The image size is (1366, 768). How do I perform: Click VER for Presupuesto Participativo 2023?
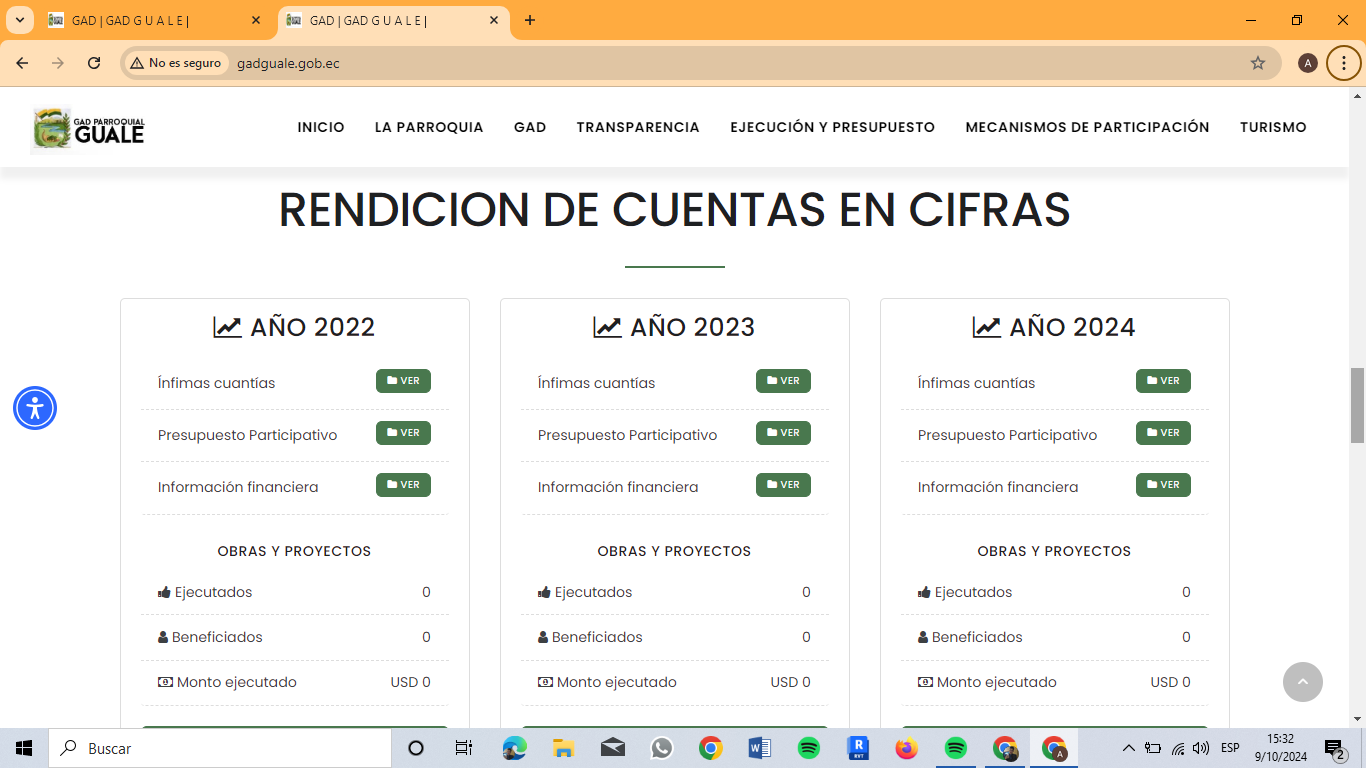pyautogui.click(x=783, y=433)
